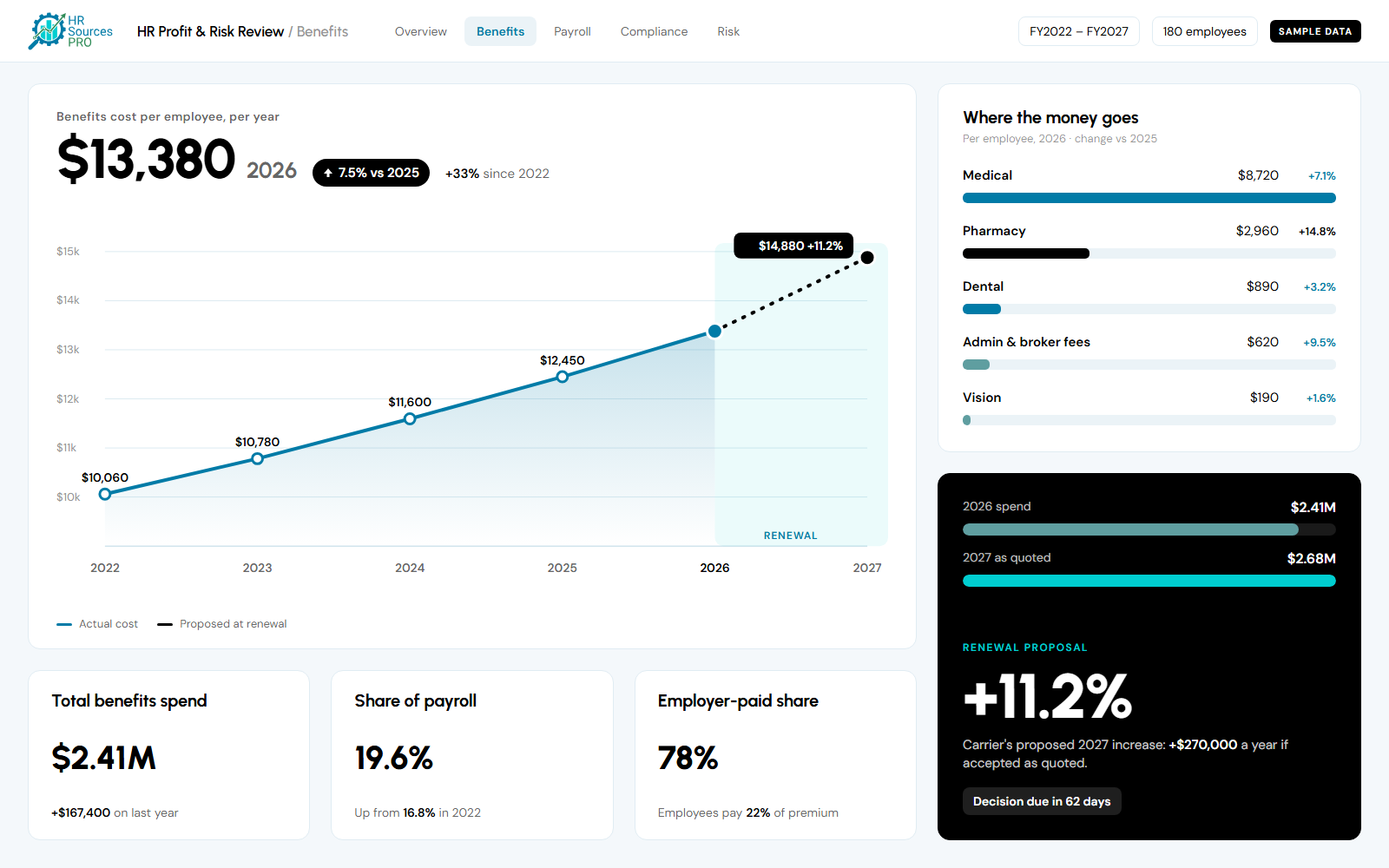Select the $10,780 data point for 2023

tap(257, 458)
